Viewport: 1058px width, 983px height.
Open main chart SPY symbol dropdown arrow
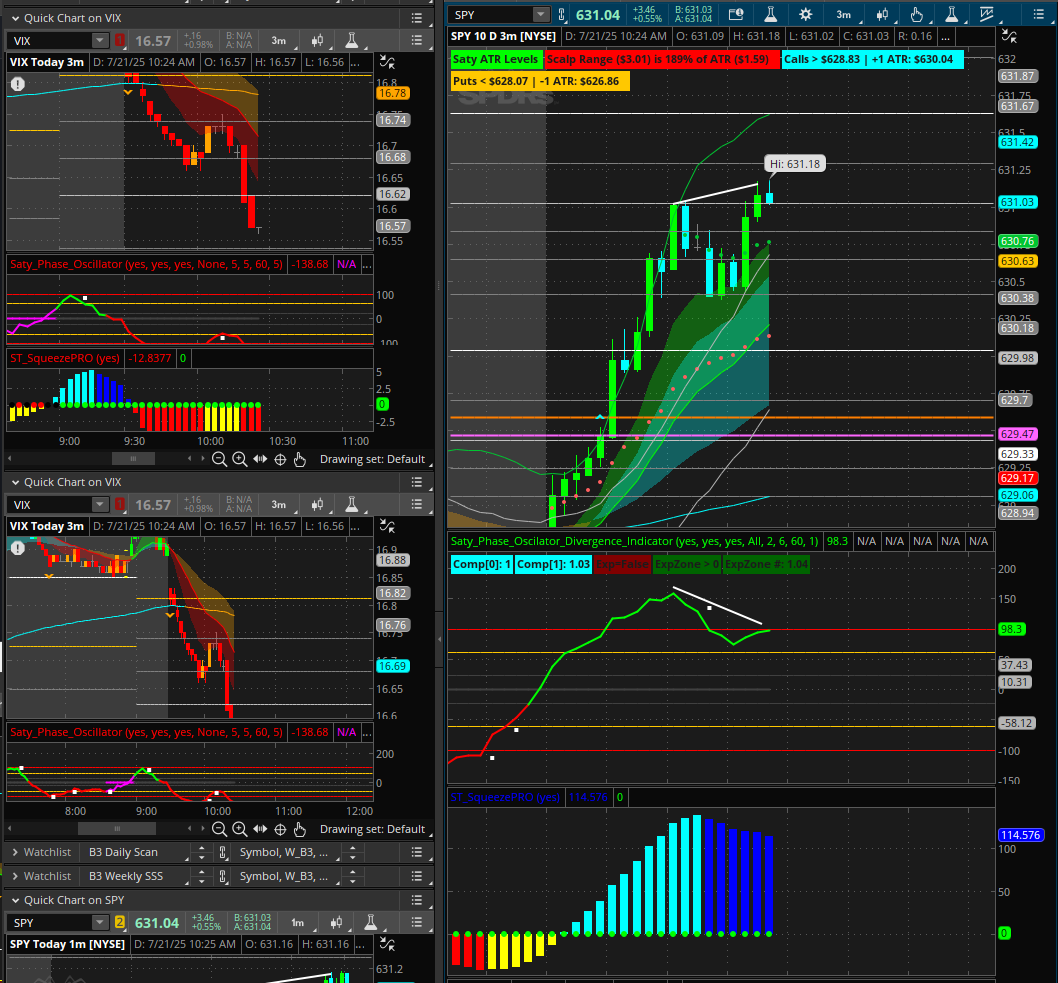[540, 14]
